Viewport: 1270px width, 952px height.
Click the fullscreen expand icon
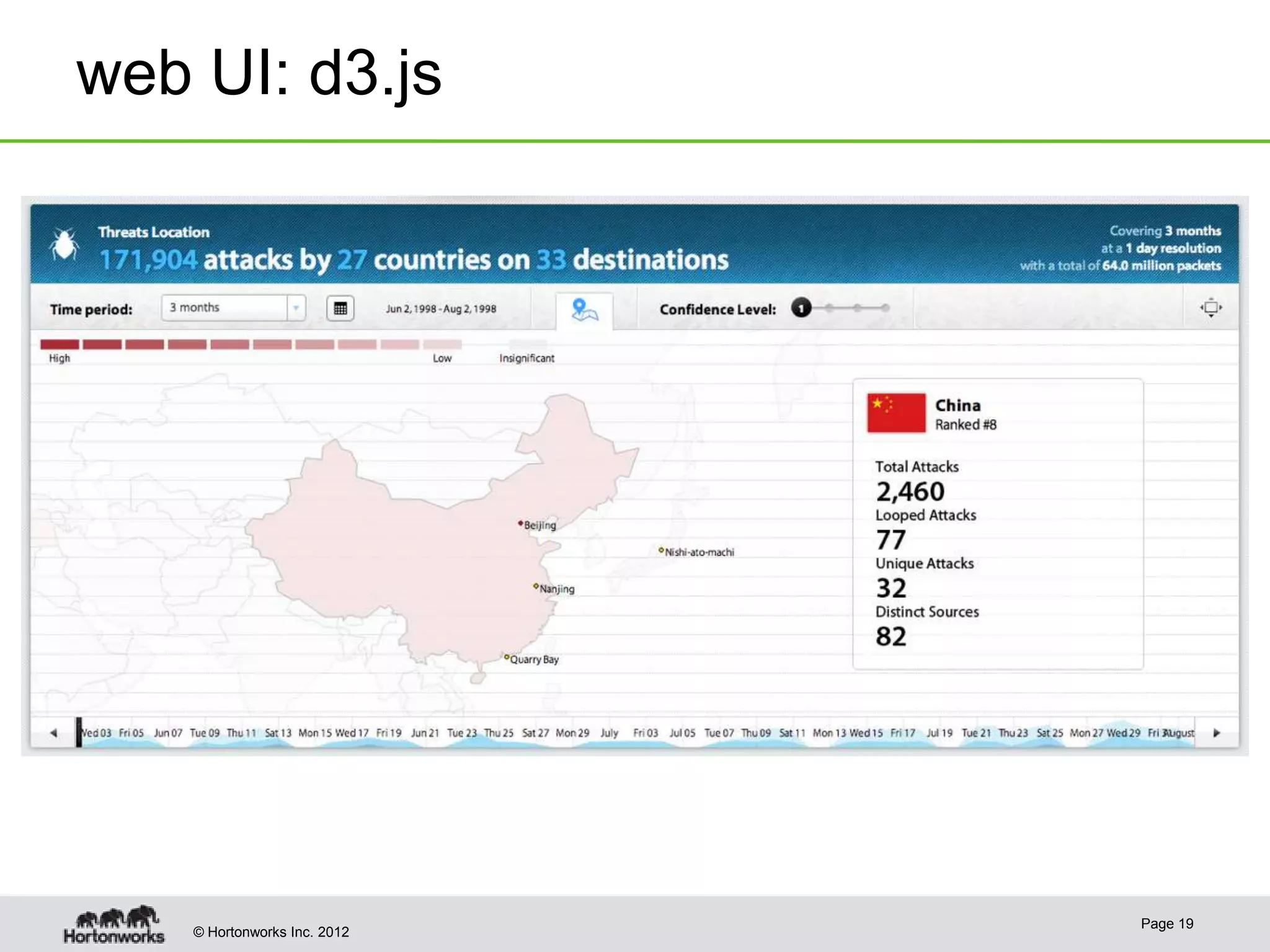click(x=1210, y=307)
